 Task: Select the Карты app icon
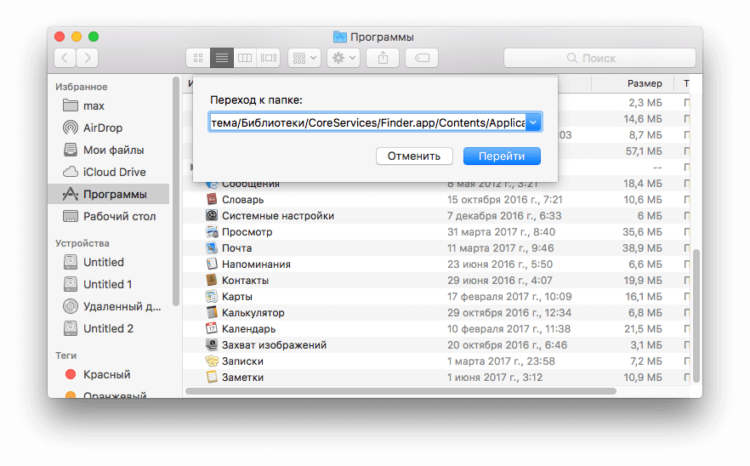(211, 296)
